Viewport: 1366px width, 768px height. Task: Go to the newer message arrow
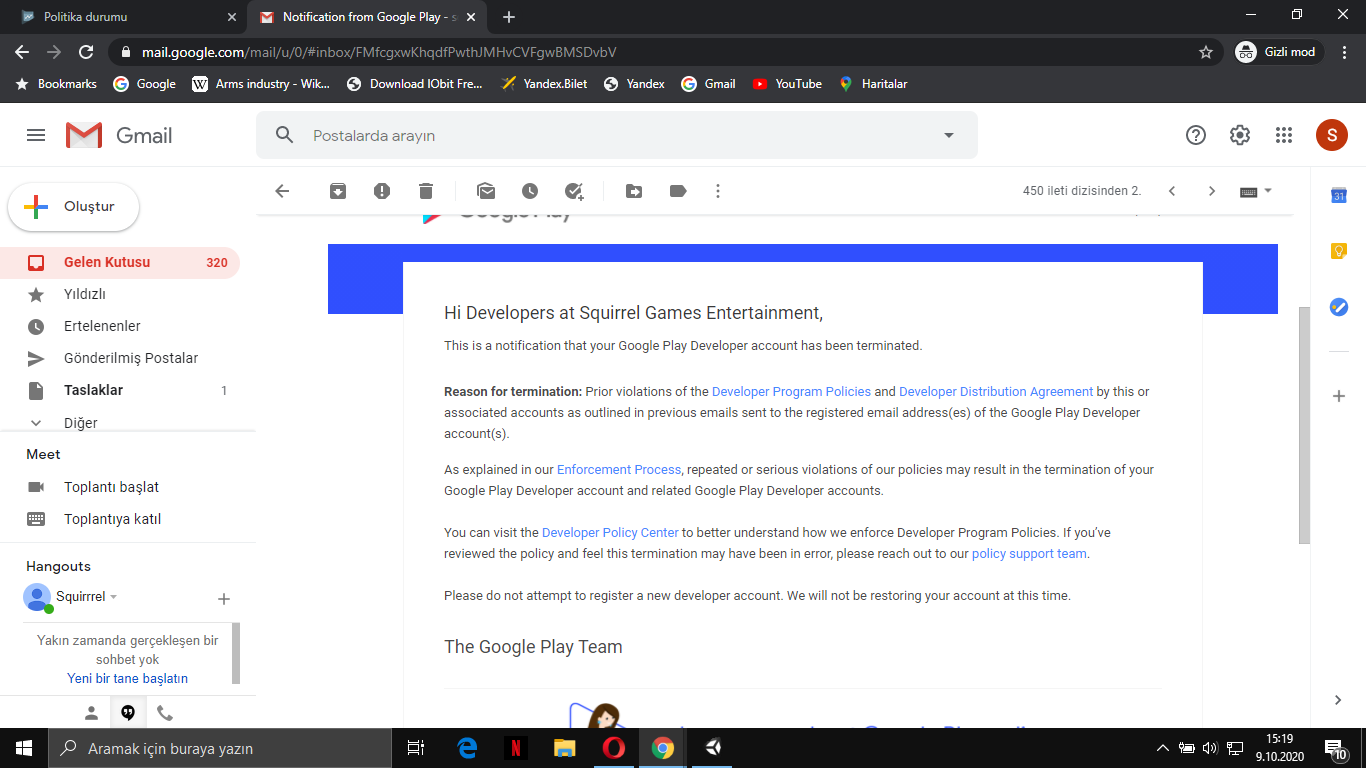[1172, 191]
